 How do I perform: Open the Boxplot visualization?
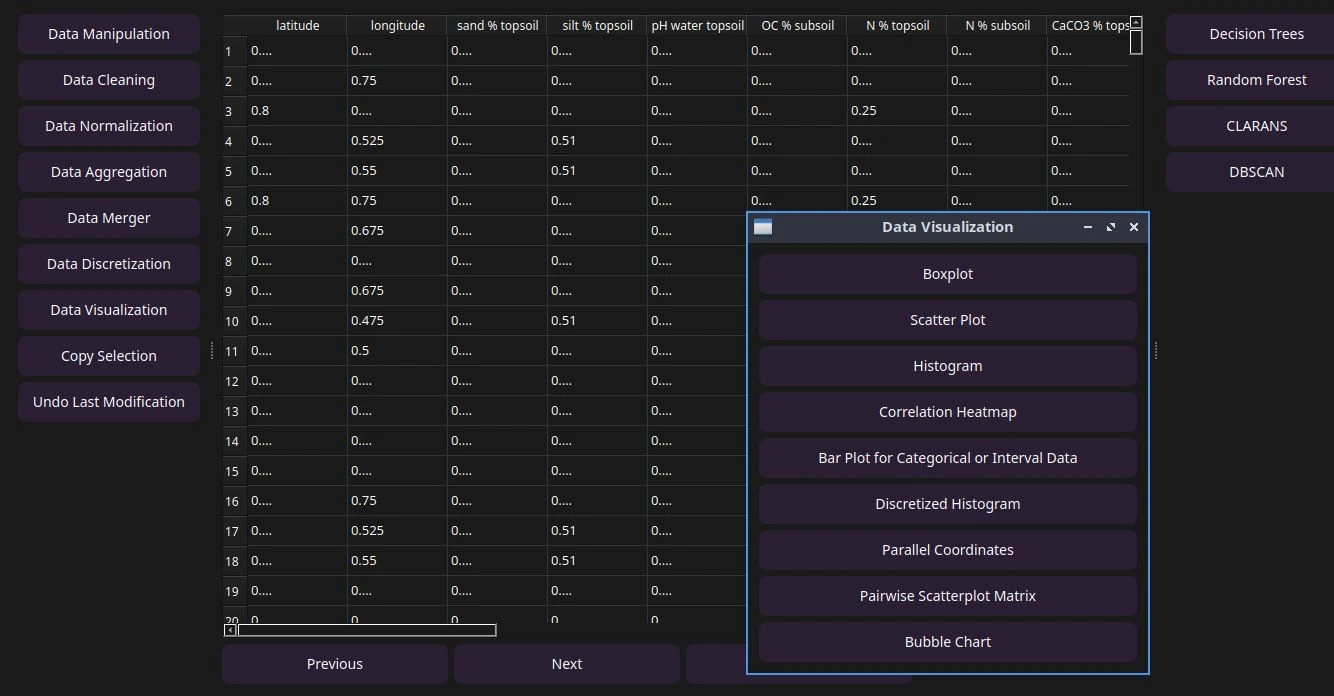947,274
